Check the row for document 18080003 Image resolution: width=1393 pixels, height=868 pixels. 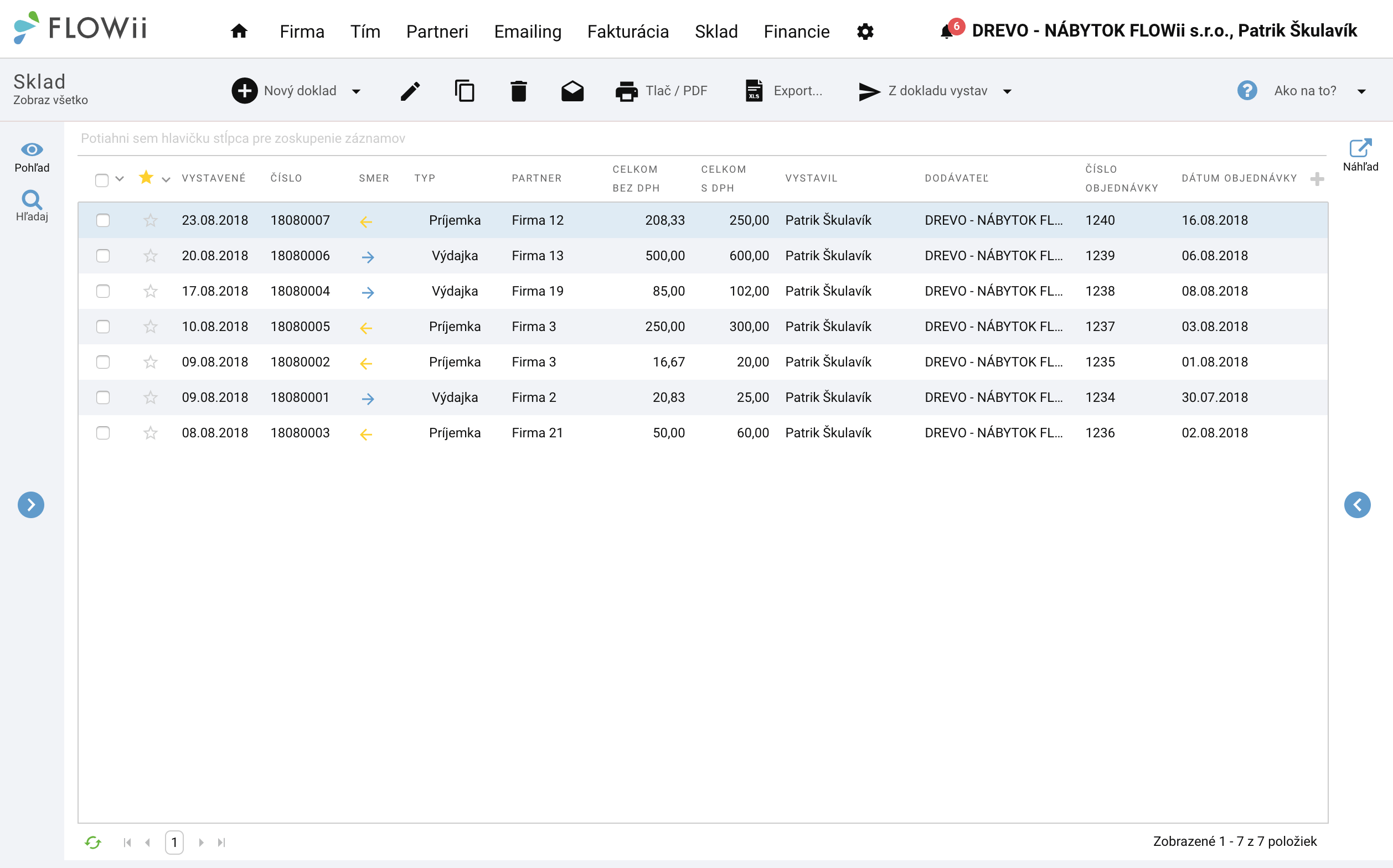click(103, 433)
